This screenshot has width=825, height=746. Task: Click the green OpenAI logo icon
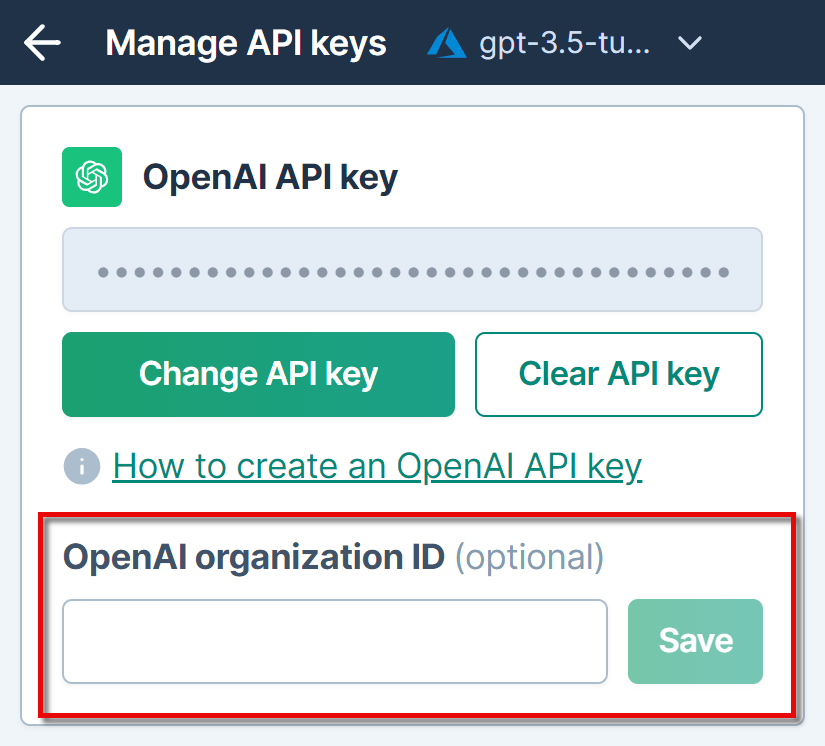coord(92,177)
